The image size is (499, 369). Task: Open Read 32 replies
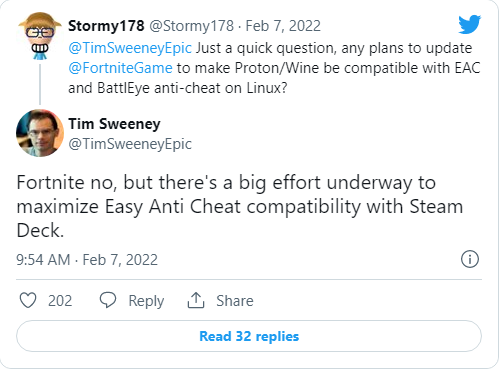[249, 336]
